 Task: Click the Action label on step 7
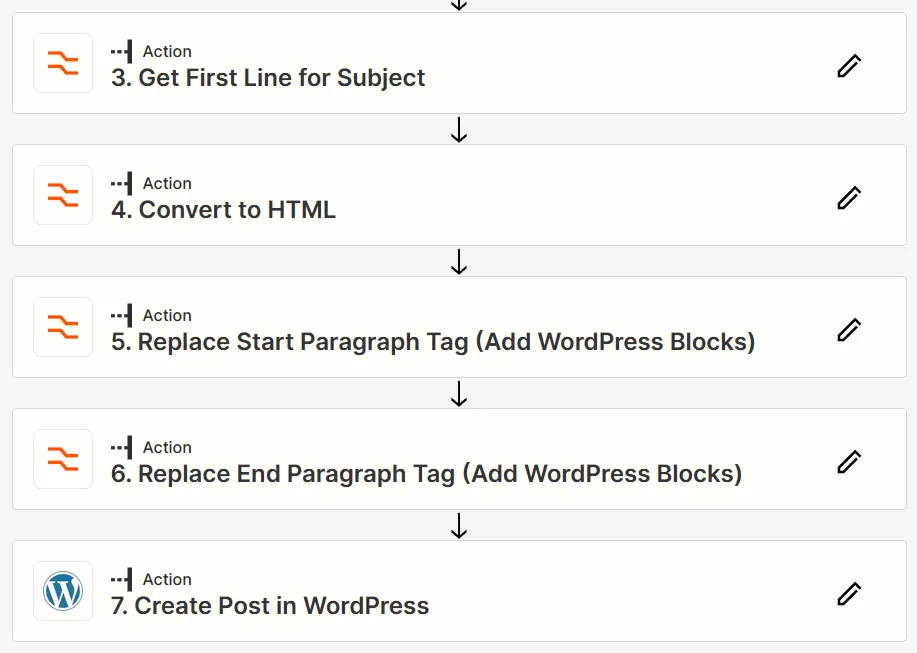(x=167, y=579)
